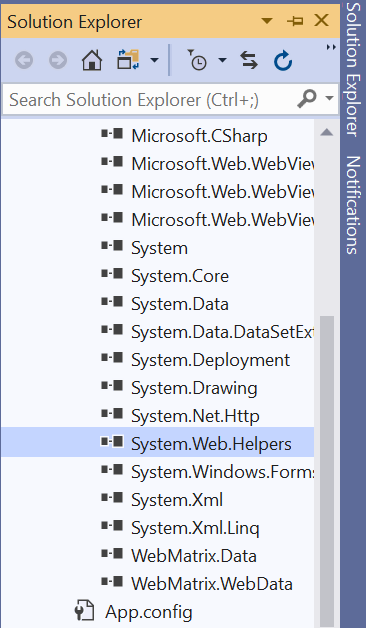Switch to the Solution Explorer side tab
This screenshot has width=366, height=628.
tap(353, 69)
